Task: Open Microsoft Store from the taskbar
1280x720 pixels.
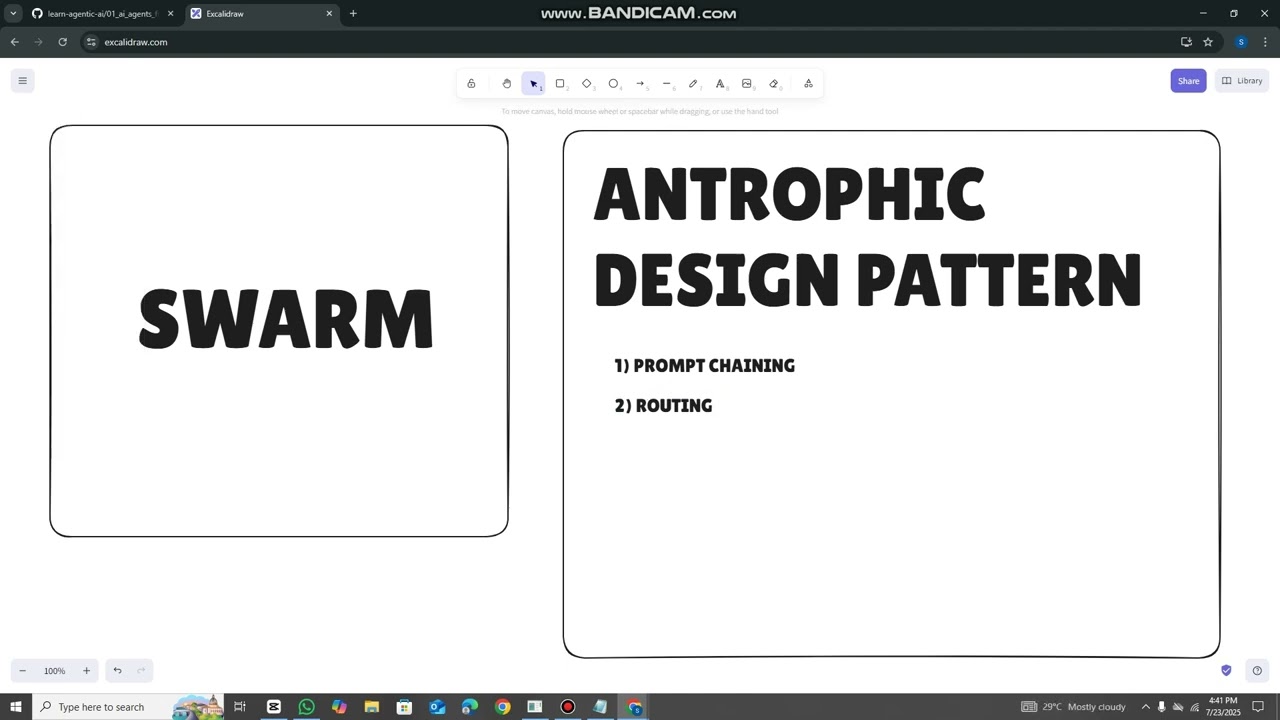Action: click(x=404, y=707)
